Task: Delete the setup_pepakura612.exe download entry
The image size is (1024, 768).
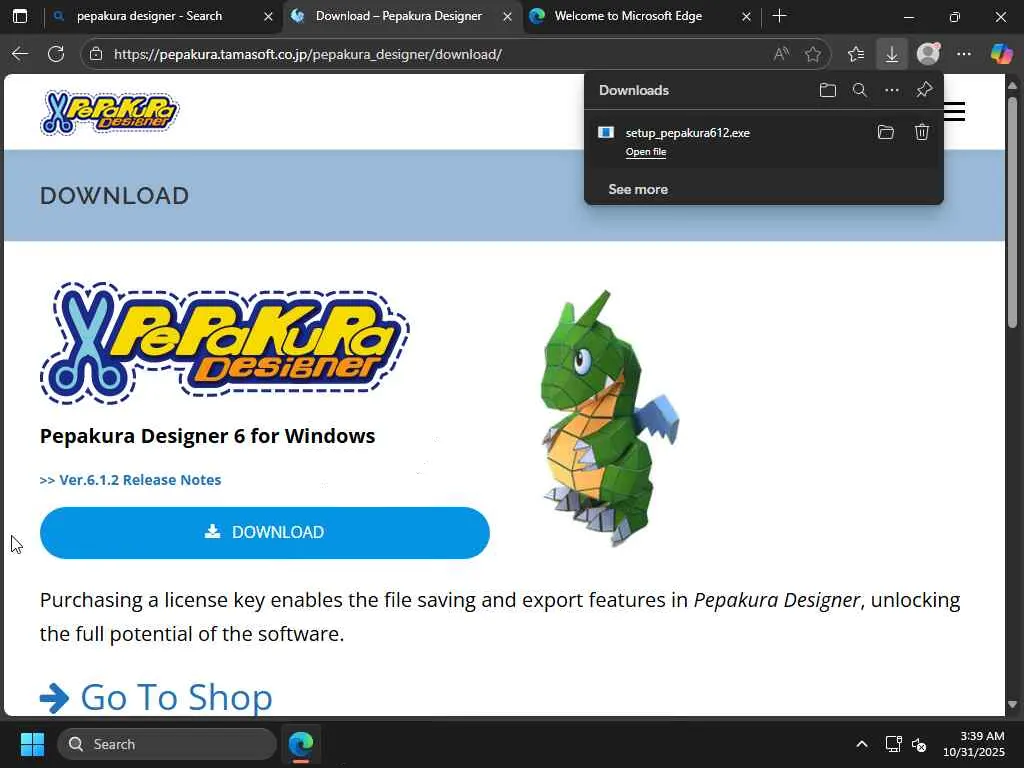Action: coord(921,133)
